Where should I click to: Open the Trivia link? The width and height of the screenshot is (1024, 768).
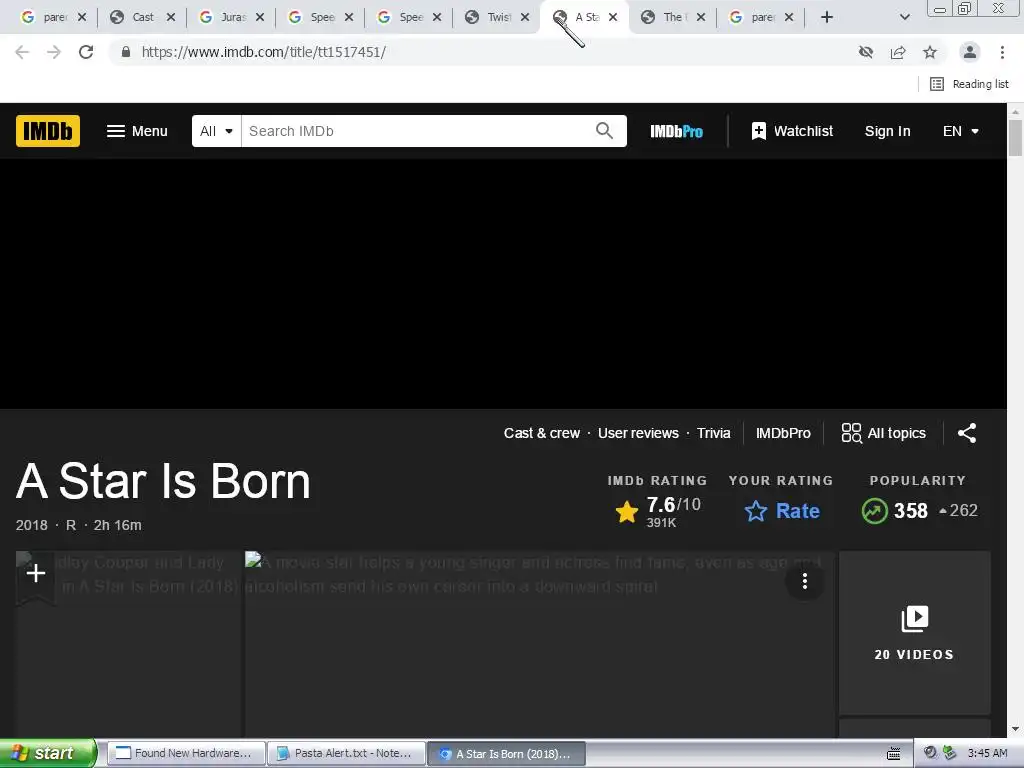point(713,433)
